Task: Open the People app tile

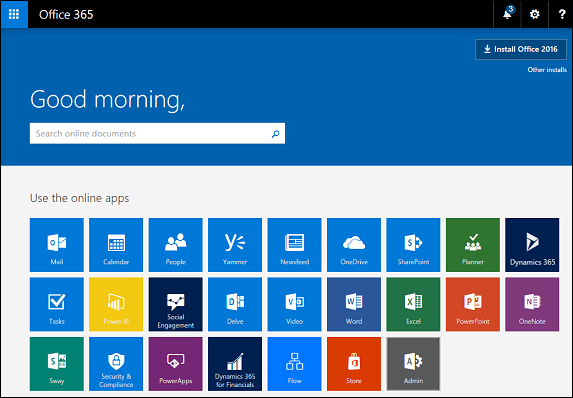Action: (175, 245)
